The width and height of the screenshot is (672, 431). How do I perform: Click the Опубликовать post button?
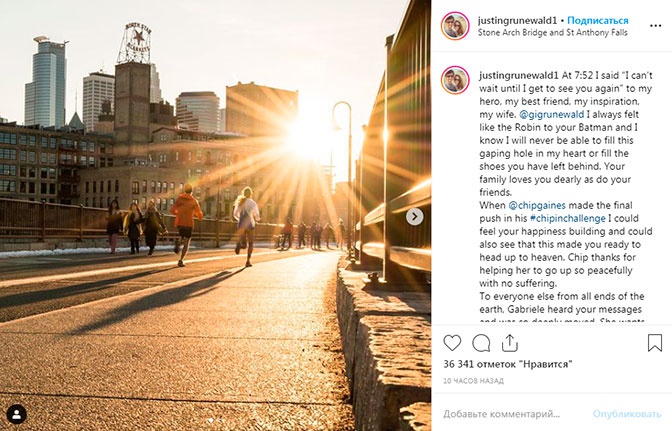click(627, 414)
